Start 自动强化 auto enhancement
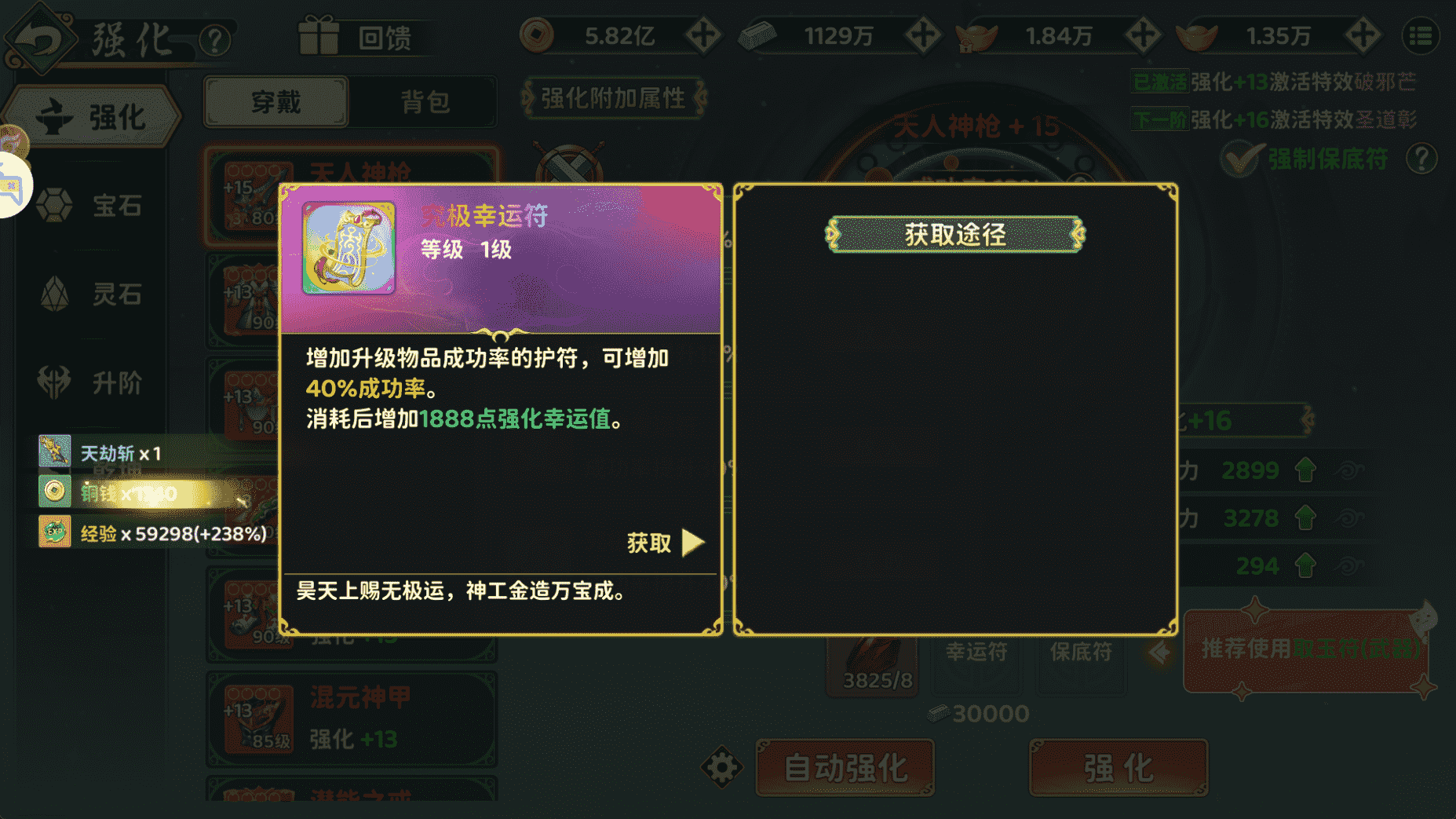The image size is (1456, 819). point(845,767)
